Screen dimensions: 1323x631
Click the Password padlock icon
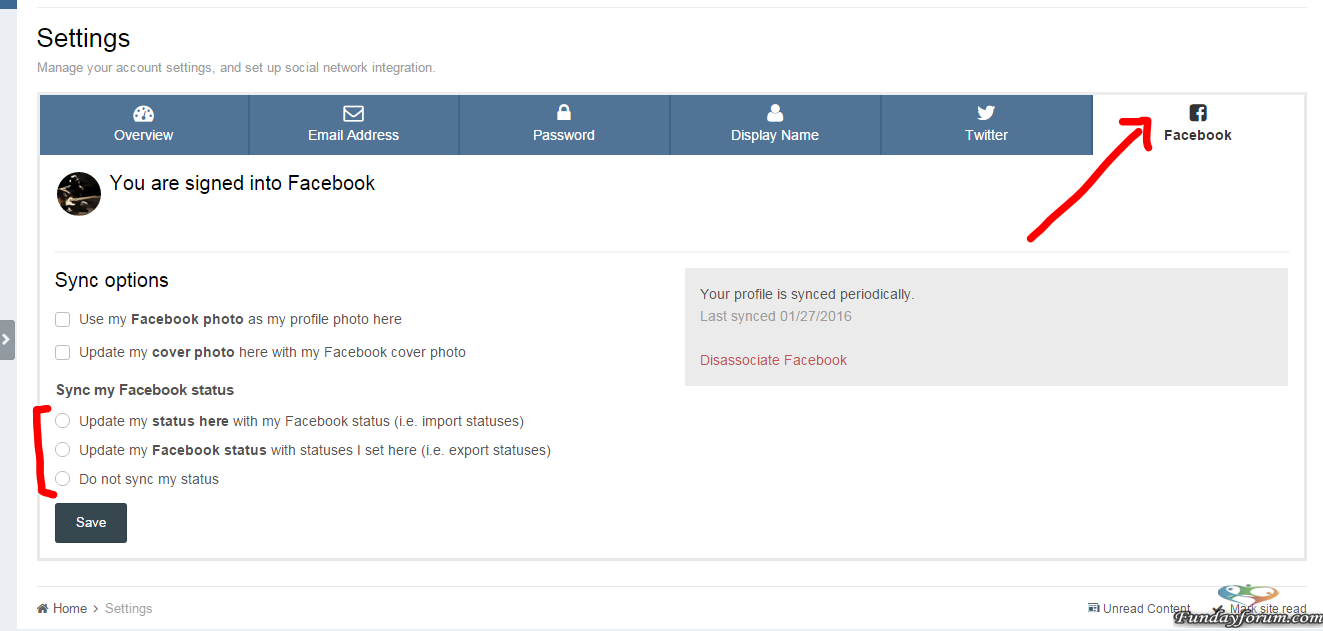pos(564,112)
